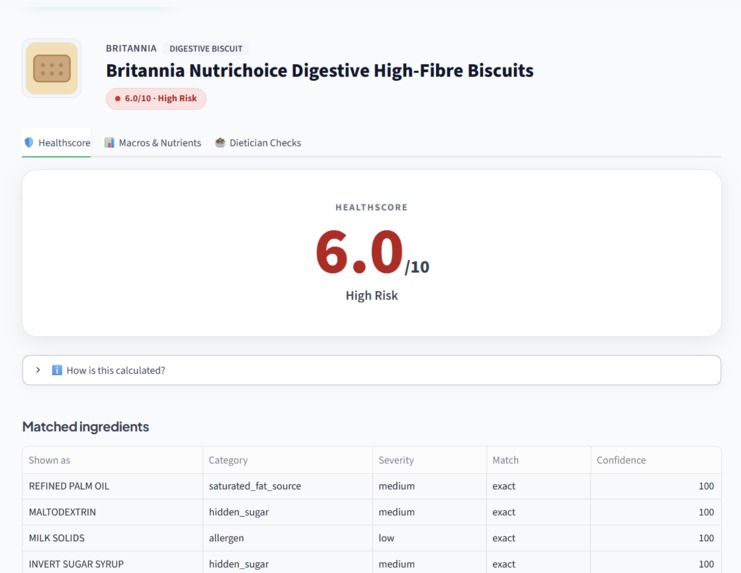Open the Macros & Nutrients tab

pyautogui.click(x=153, y=142)
